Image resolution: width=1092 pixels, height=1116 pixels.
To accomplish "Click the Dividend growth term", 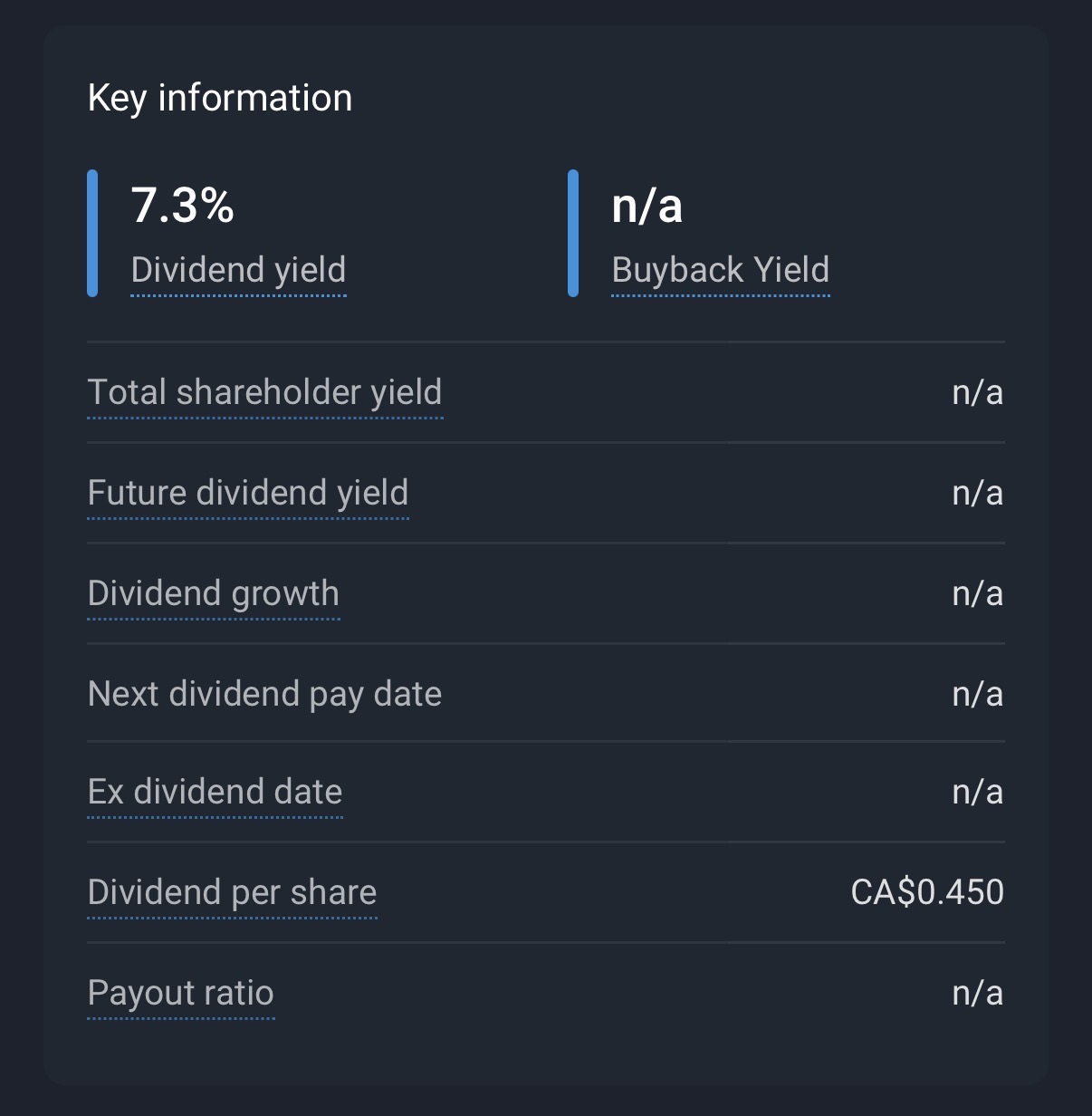I will click(213, 593).
